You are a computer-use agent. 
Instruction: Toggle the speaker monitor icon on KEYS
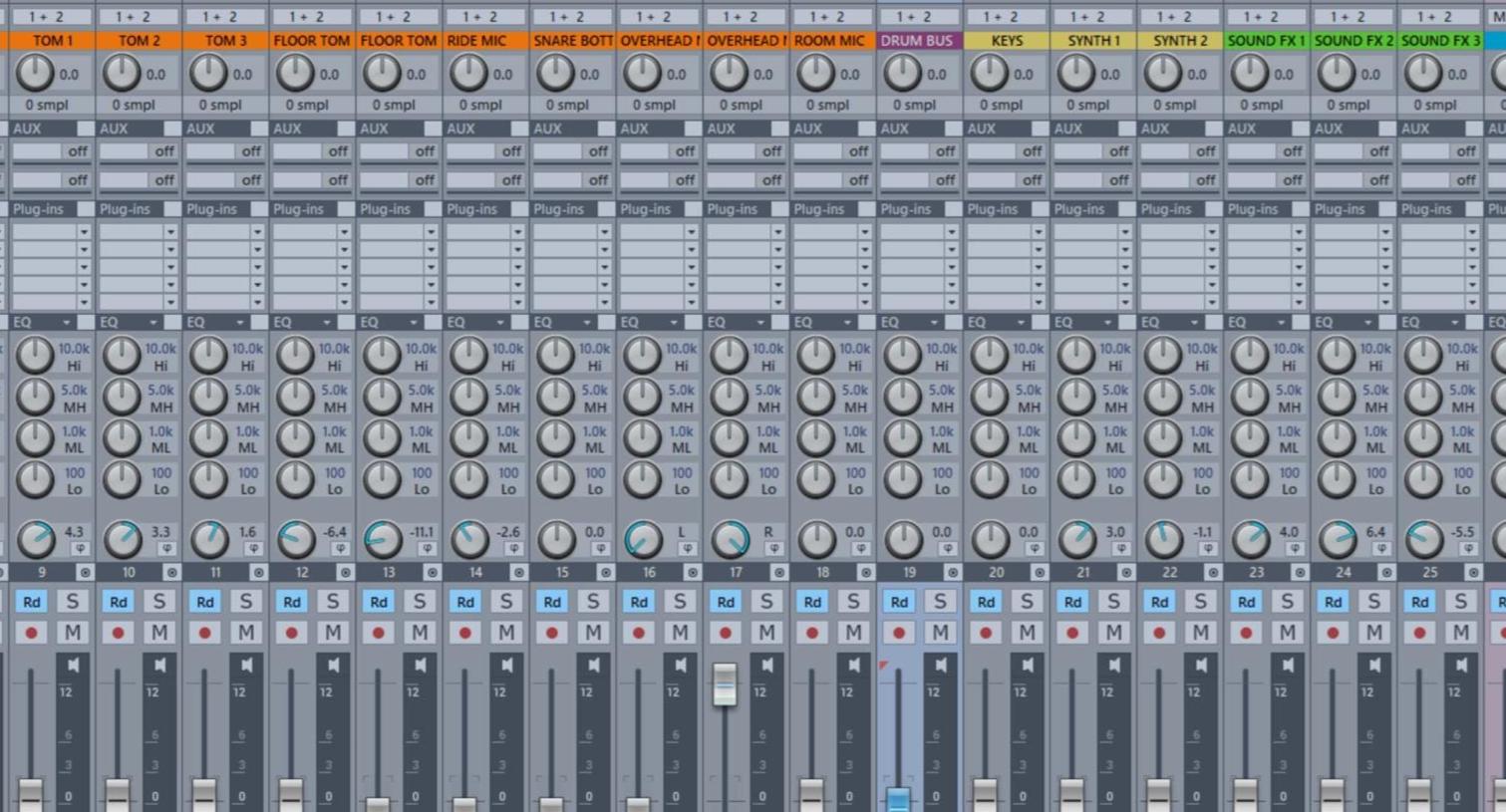(x=1028, y=666)
